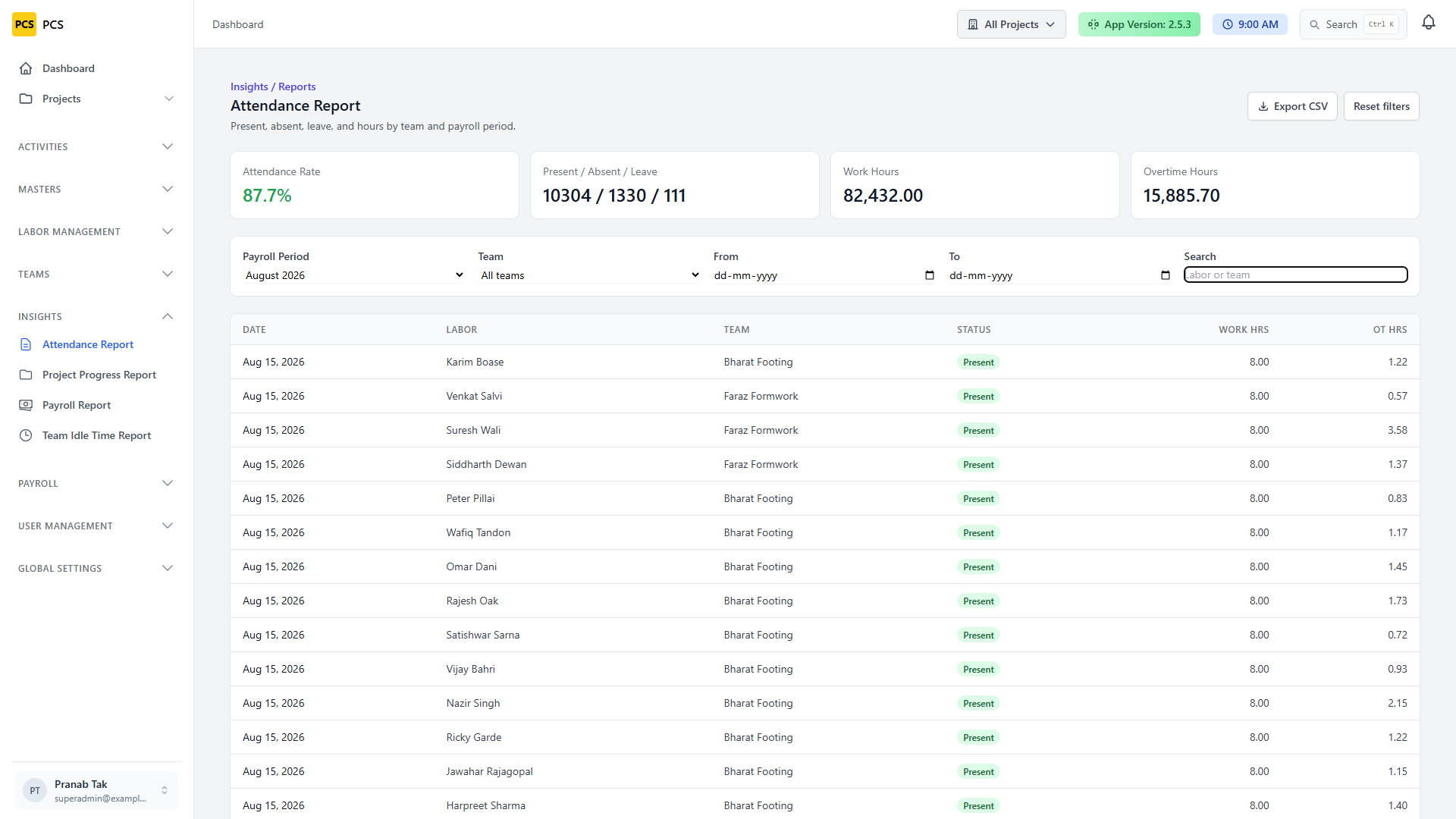Open the Payroll Period August 2026 dropdown
The width and height of the screenshot is (1456, 819).
(x=354, y=275)
